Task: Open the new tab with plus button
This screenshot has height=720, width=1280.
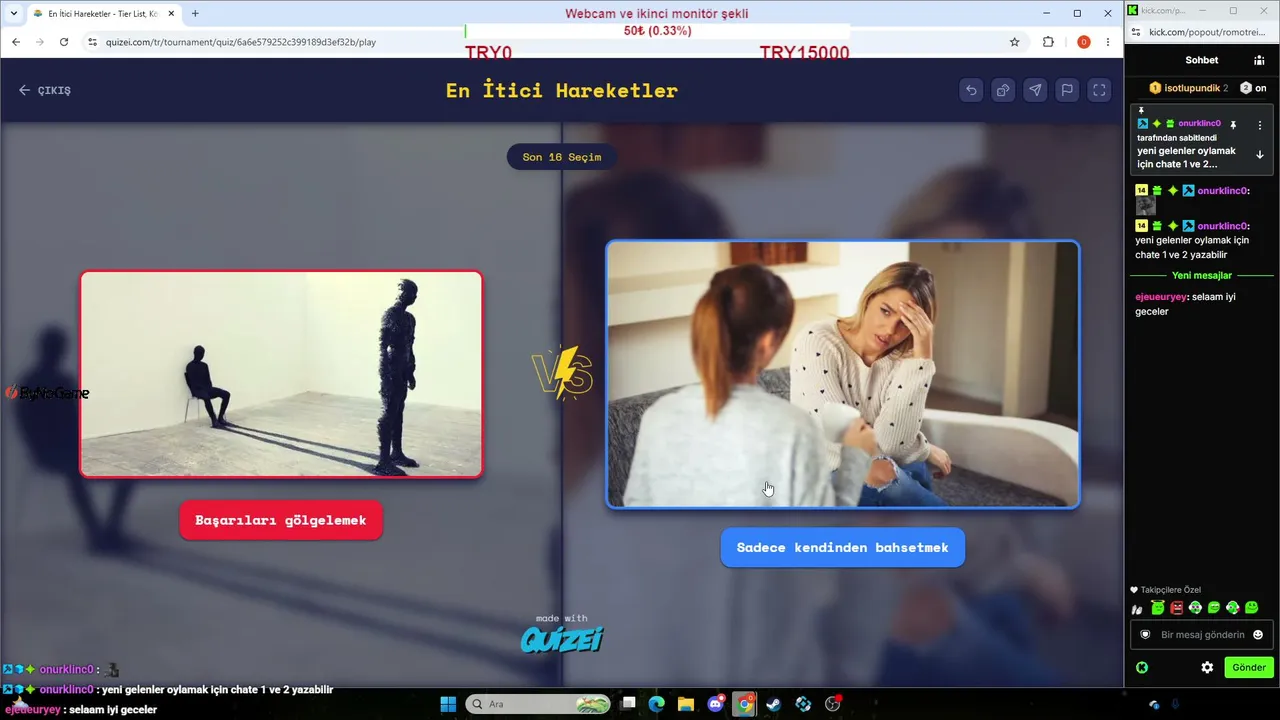Action: click(x=195, y=13)
